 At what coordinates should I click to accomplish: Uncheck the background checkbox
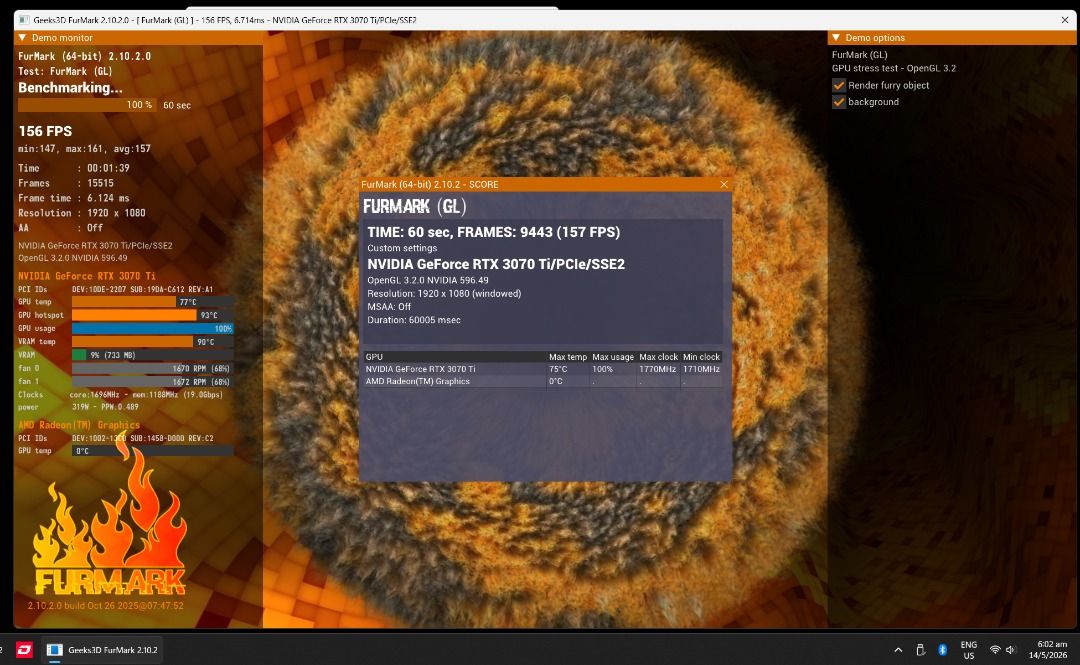pos(838,102)
